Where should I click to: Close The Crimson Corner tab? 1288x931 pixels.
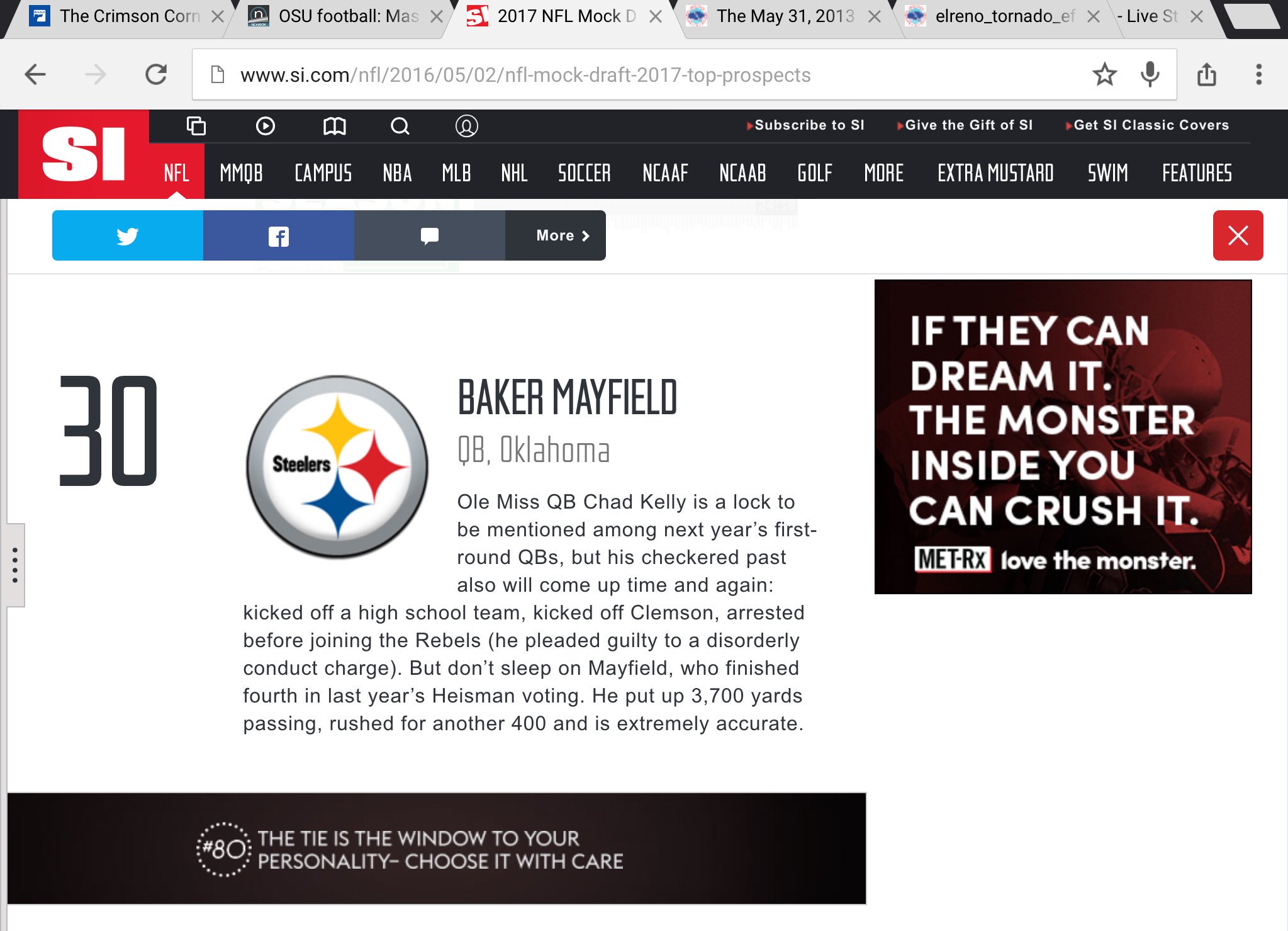coord(218,16)
